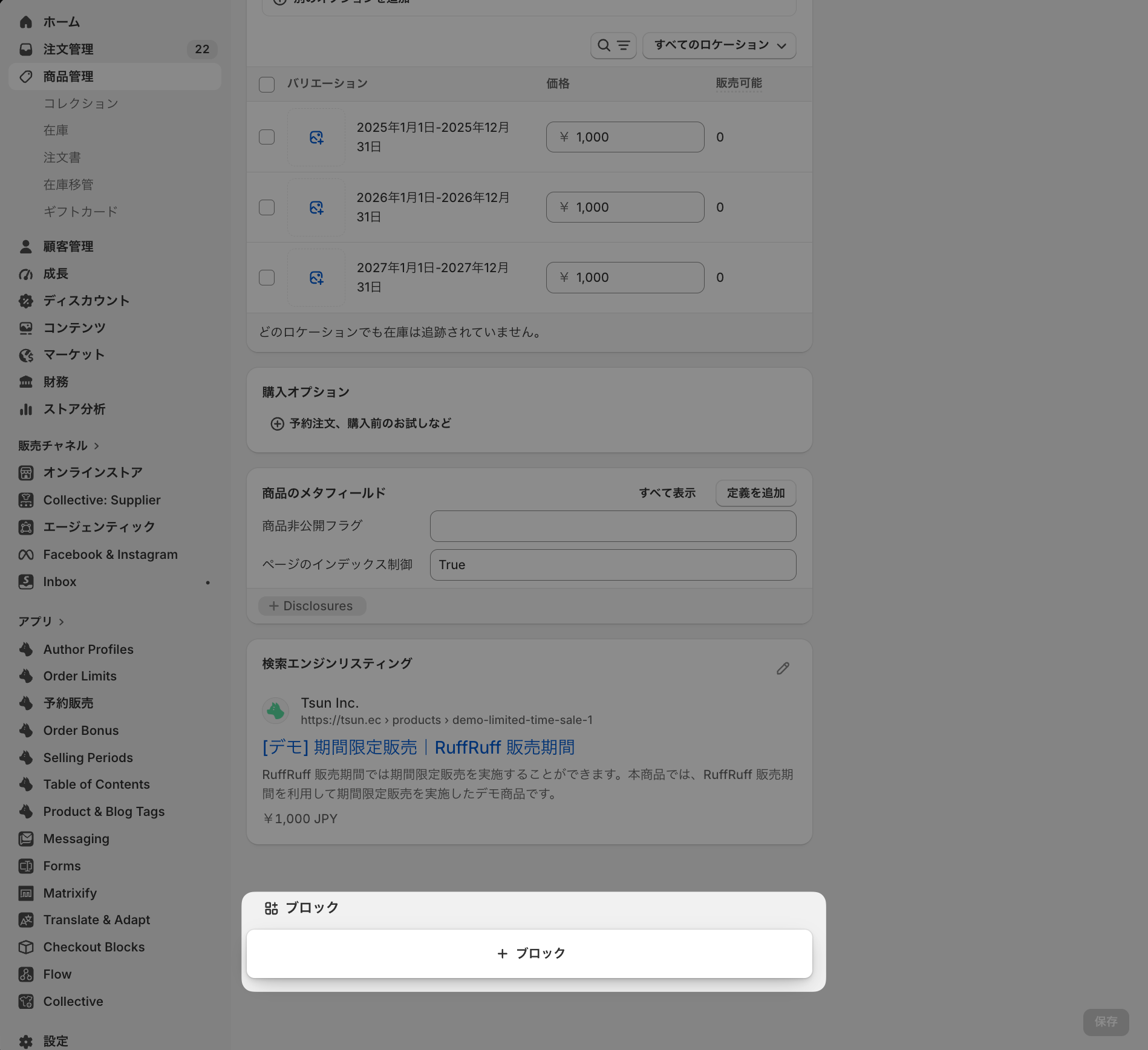Click the Products (商品管理) tag icon
Viewport: 1148px width, 1050px height.
coord(25,77)
